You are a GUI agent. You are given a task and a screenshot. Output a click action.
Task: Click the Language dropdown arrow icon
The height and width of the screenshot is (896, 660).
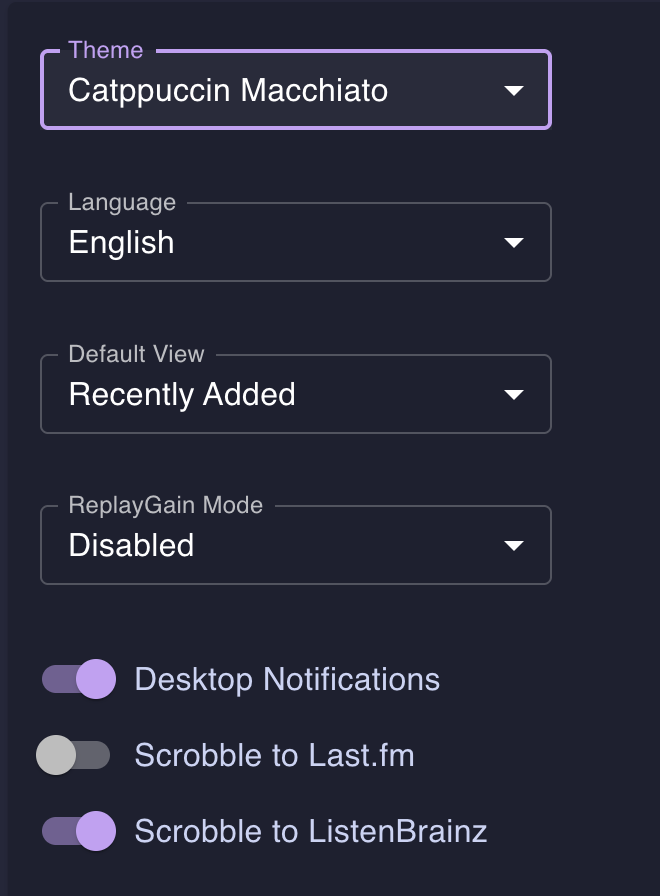pos(514,243)
